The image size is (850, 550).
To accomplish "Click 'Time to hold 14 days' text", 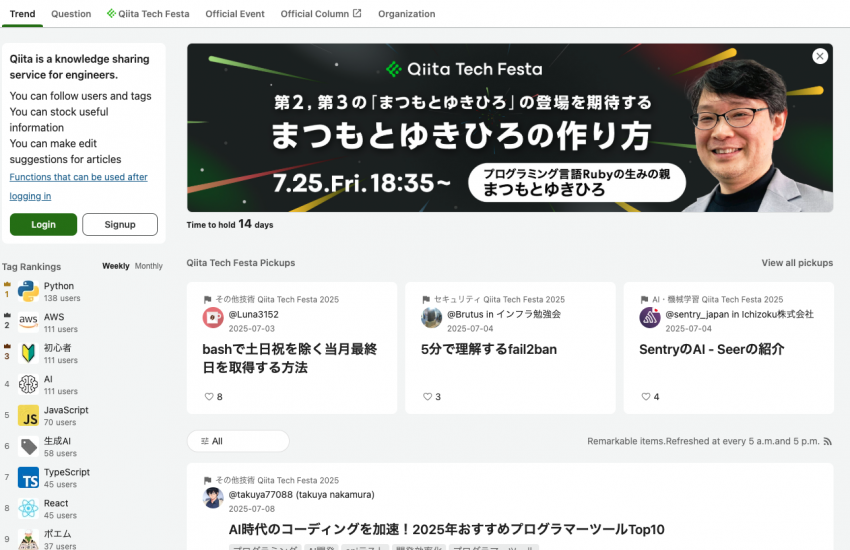I will pyautogui.click(x=230, y=224).
